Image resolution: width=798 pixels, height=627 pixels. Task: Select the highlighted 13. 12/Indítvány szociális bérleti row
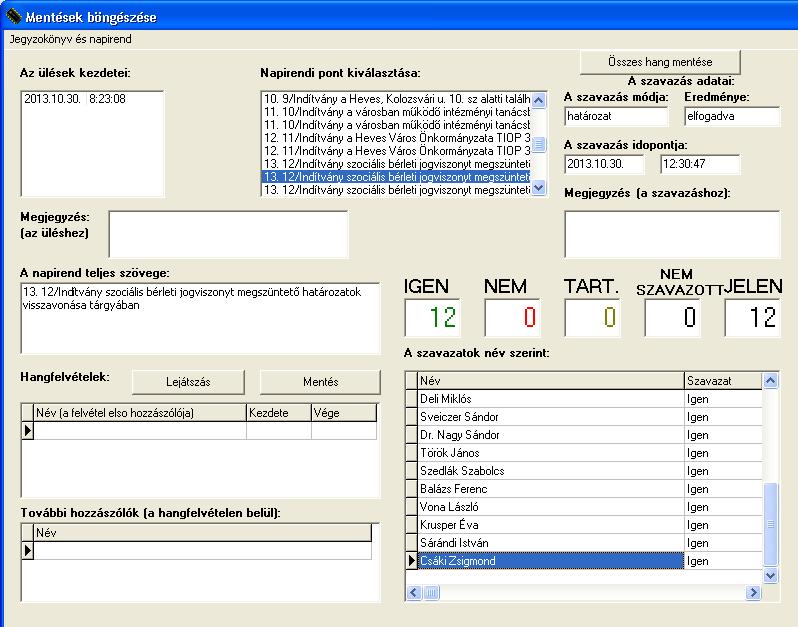397,177
